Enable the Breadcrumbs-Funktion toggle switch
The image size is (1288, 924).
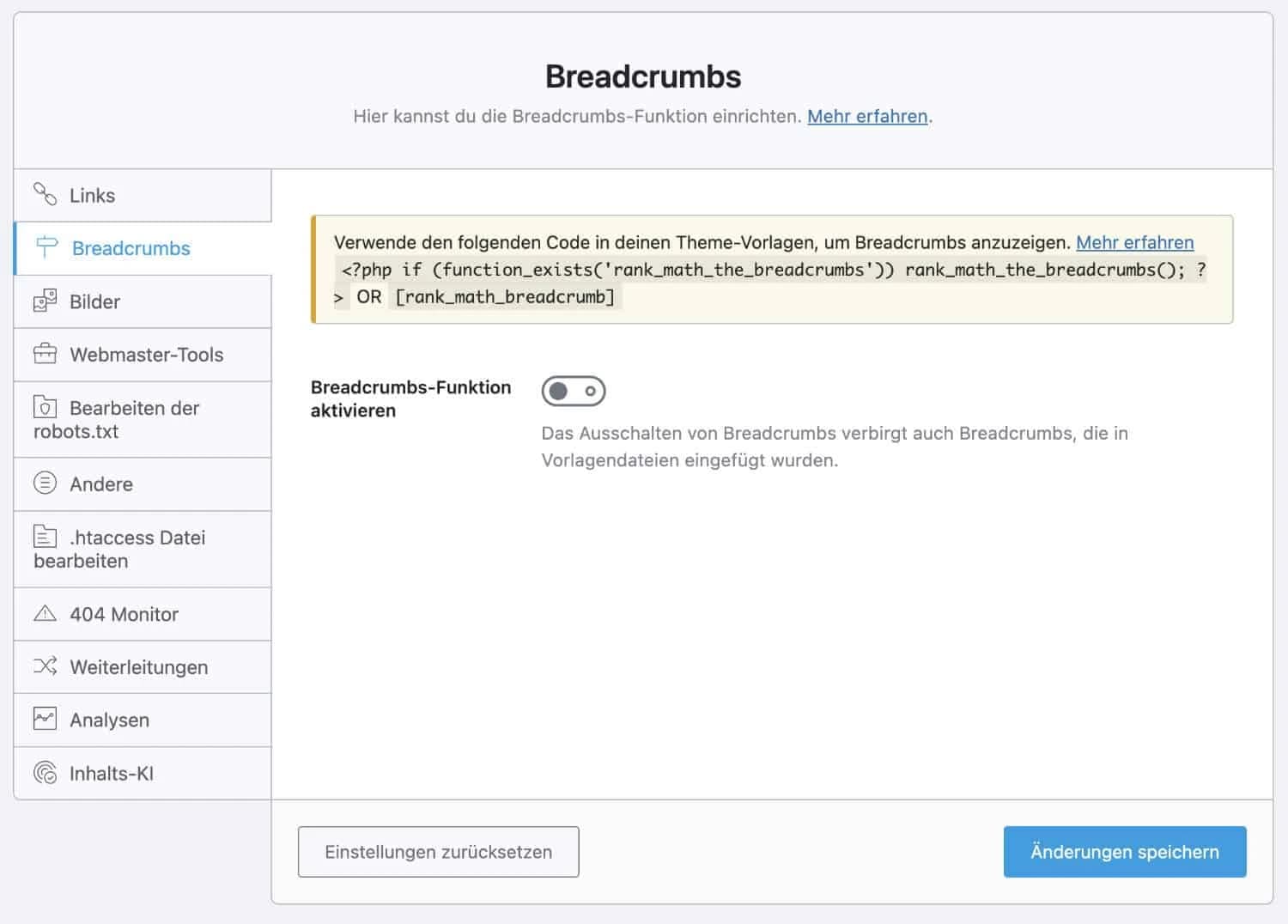coord(573,392)
